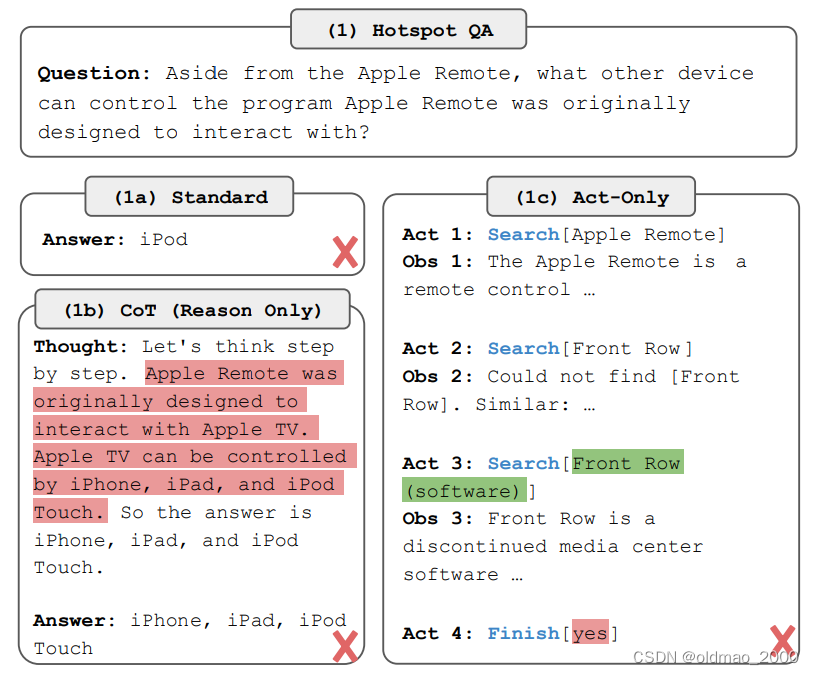Click the "(1b) CoT (Reason Only)" header
Viewport: 814px width, 675px height.
pyautogui.click(x=193, y=310)
